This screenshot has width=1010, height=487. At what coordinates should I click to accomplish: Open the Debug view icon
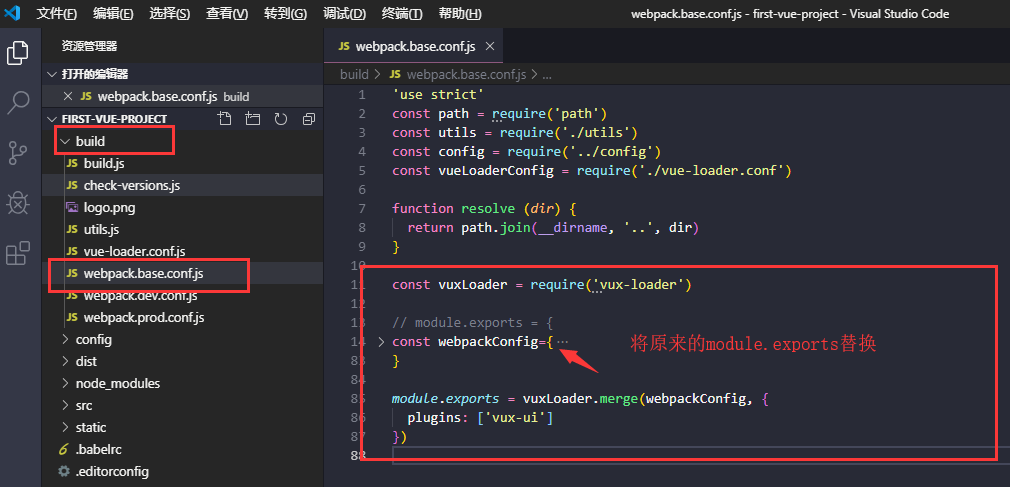tap(18, 203)
